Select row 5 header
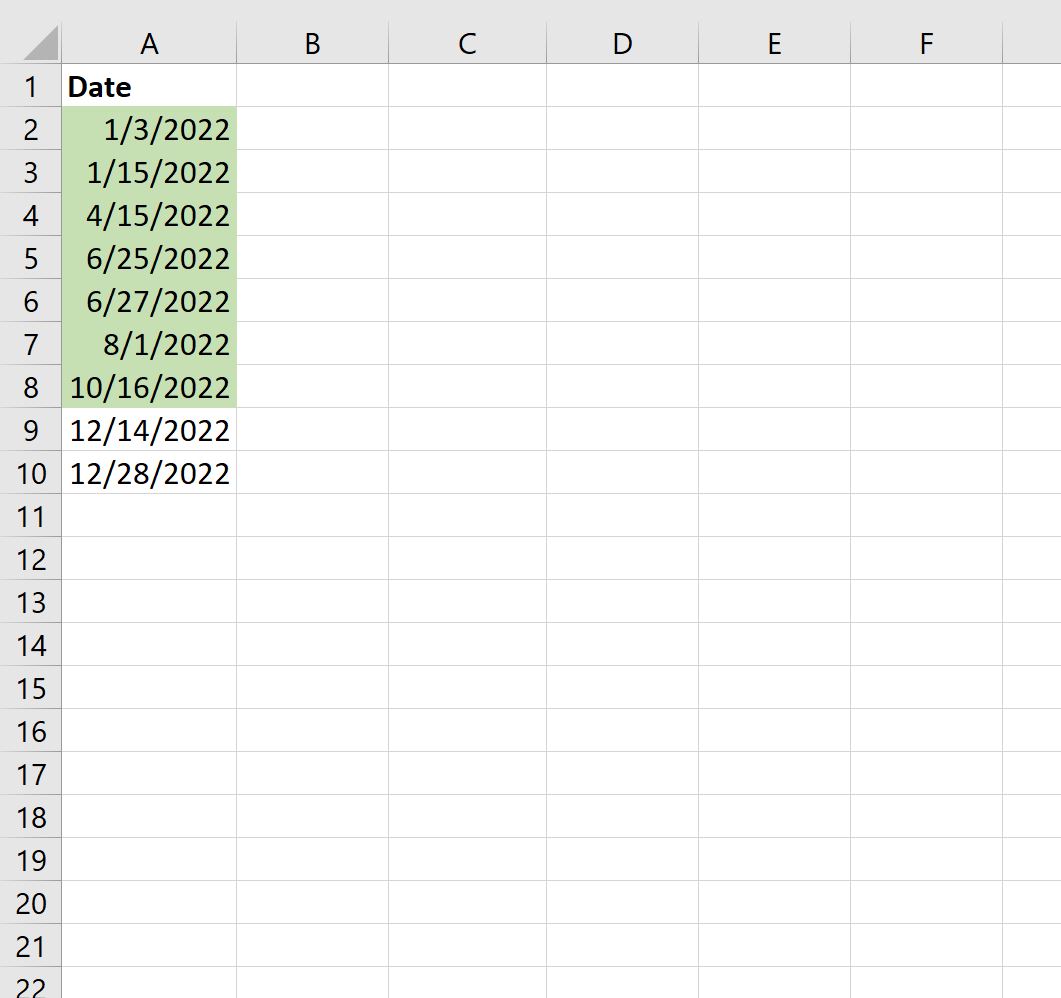This screenshot has width=1061, height=998. [30, 258]
